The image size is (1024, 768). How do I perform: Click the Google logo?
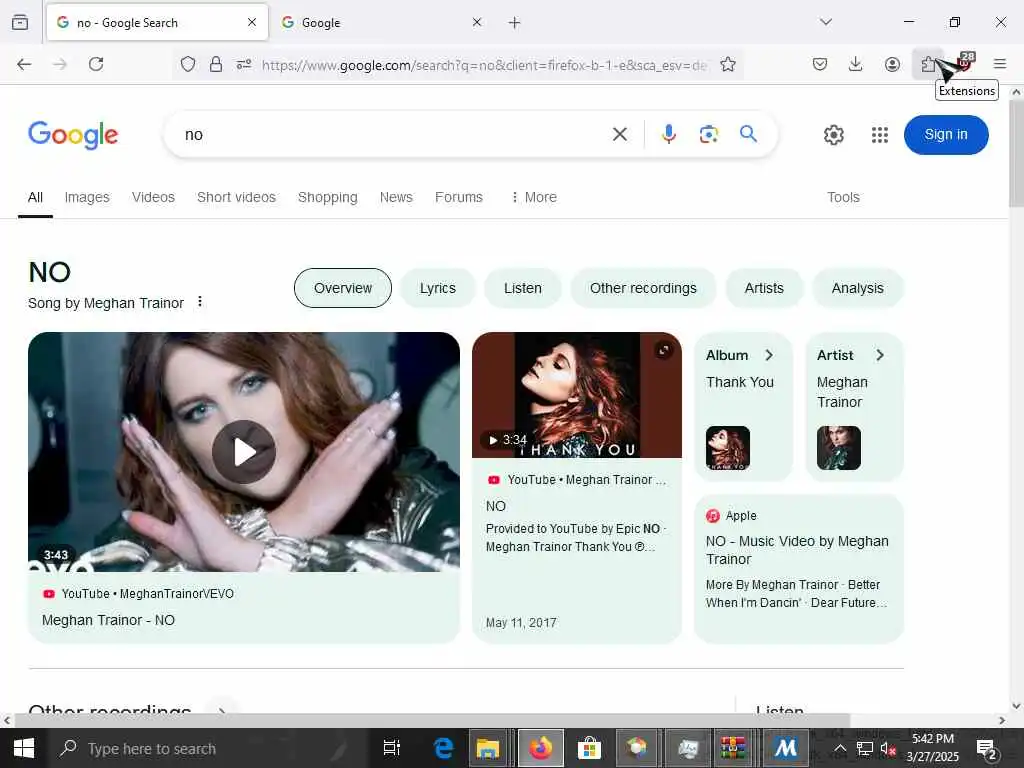[x=73, y=135]
